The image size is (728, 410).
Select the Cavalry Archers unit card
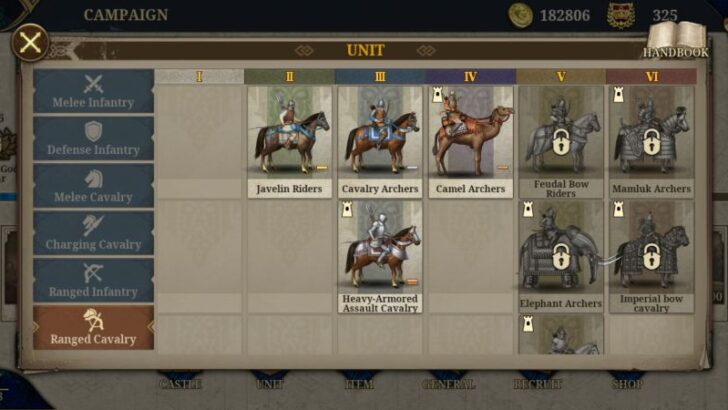coord(380,142)
